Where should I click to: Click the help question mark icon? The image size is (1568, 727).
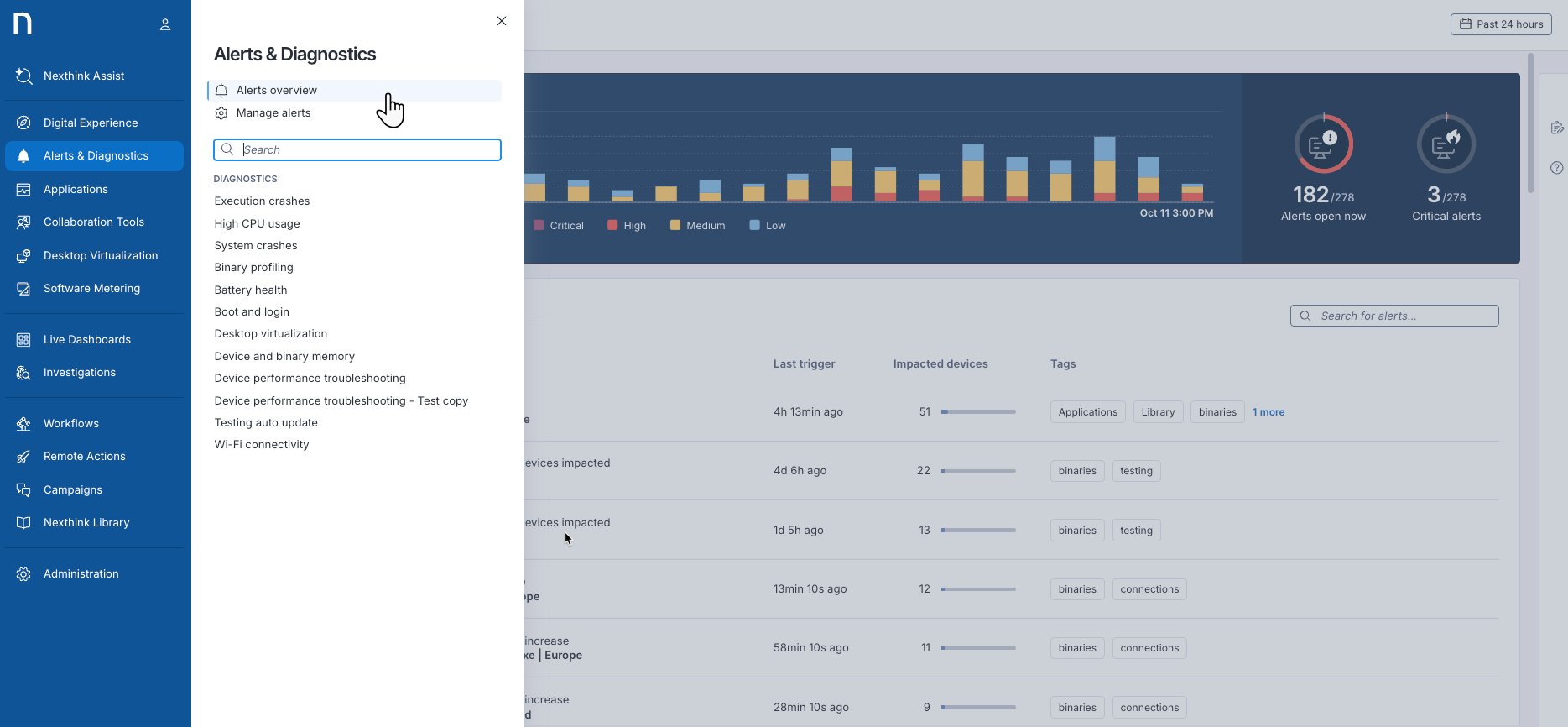pos(1556,168)
